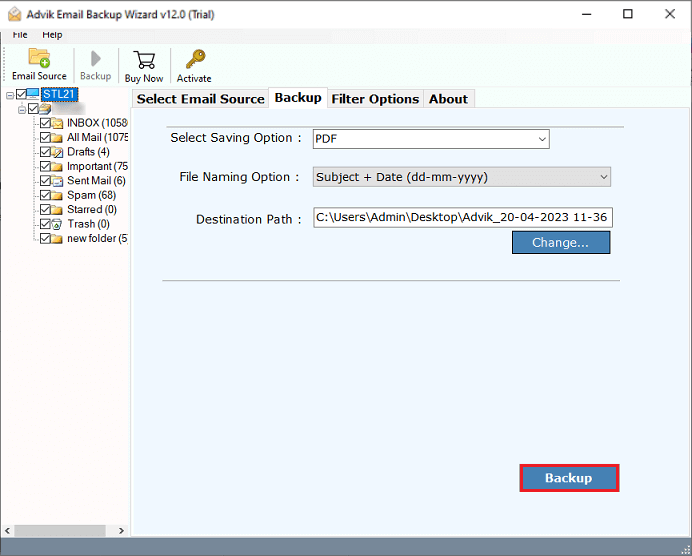Switch to the Select Email Source tab
The height and width of the screenshot is (556, 692).
click(200, 98)
